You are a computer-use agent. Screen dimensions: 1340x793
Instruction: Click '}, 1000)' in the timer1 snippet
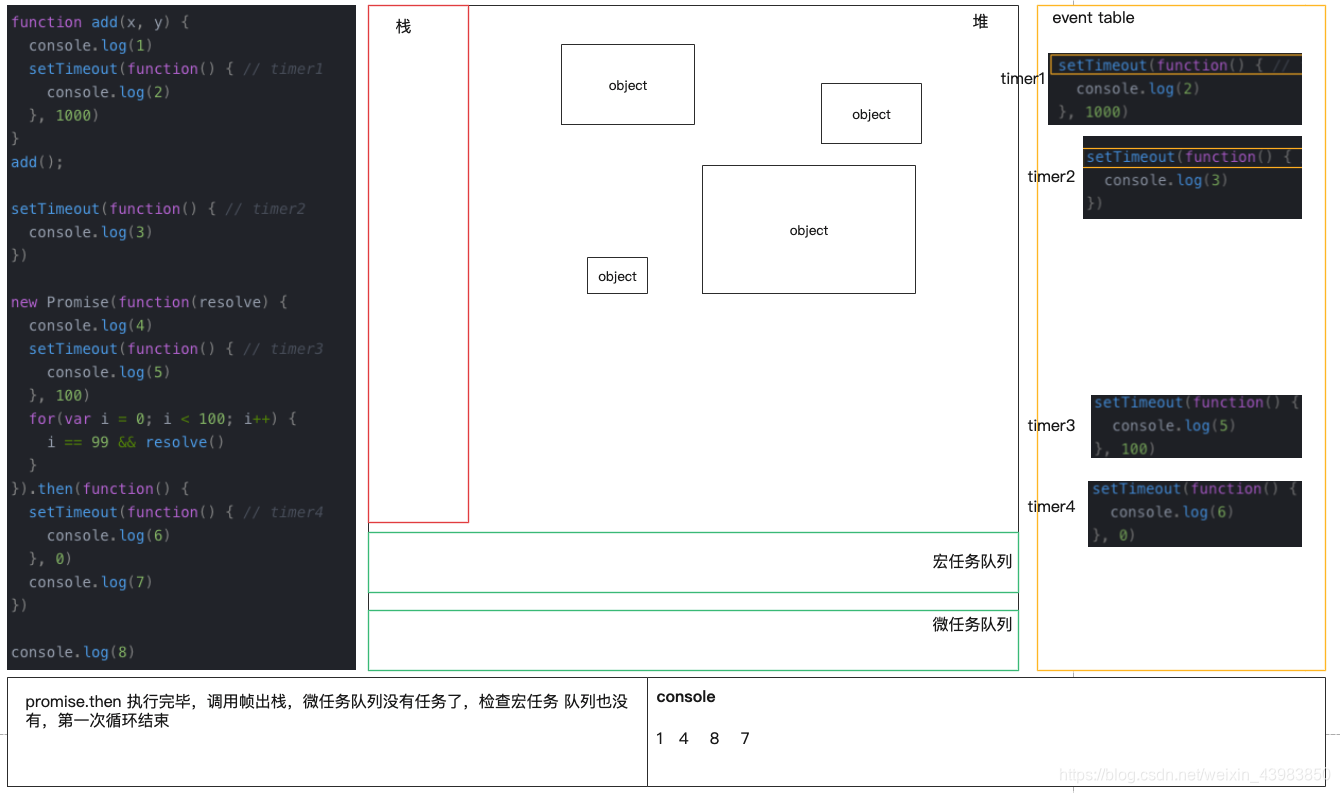click(x=1093, y=112)
